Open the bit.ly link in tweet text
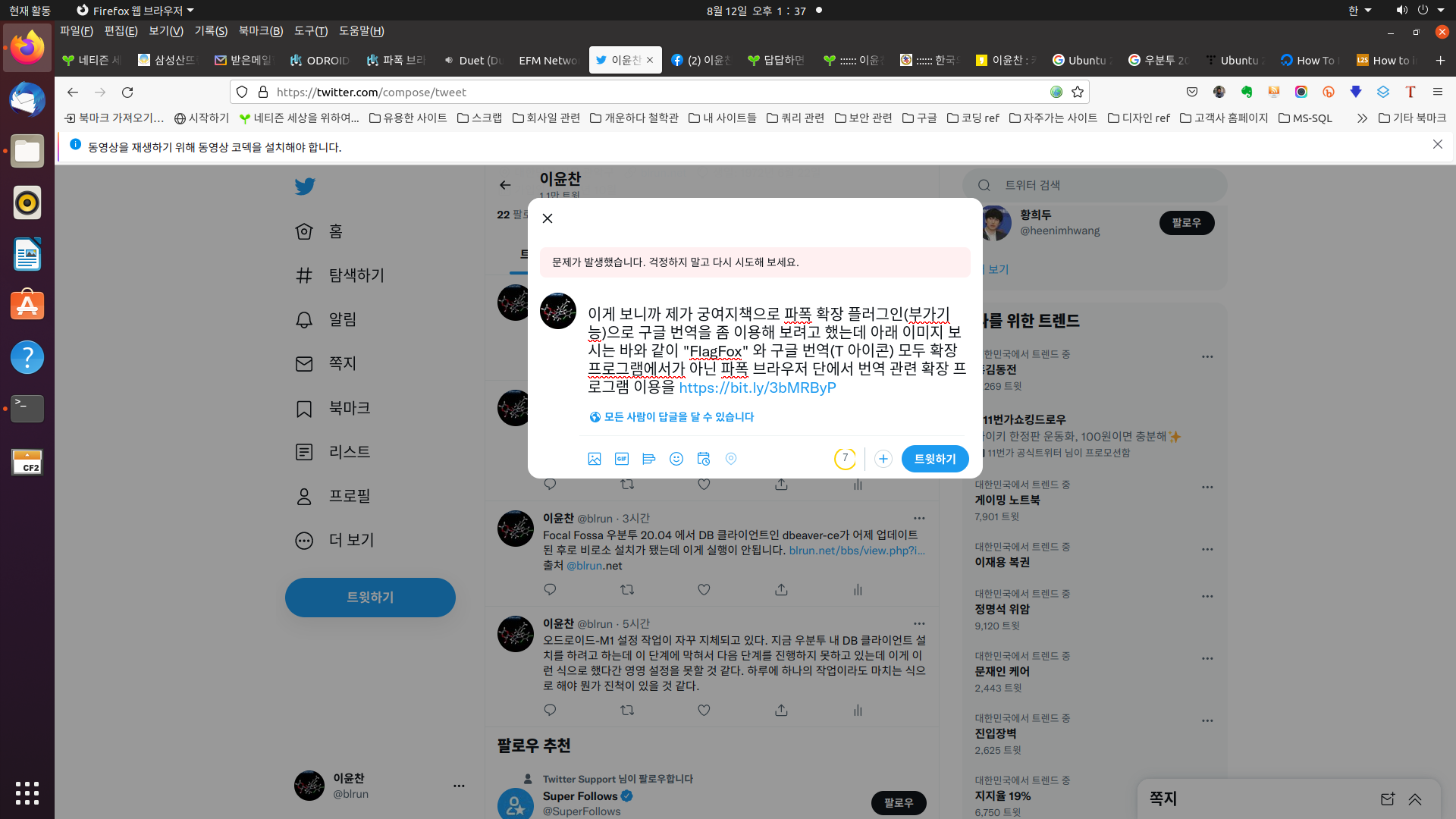This screenshot has width=1456, height=819. [x=758, y=388]
